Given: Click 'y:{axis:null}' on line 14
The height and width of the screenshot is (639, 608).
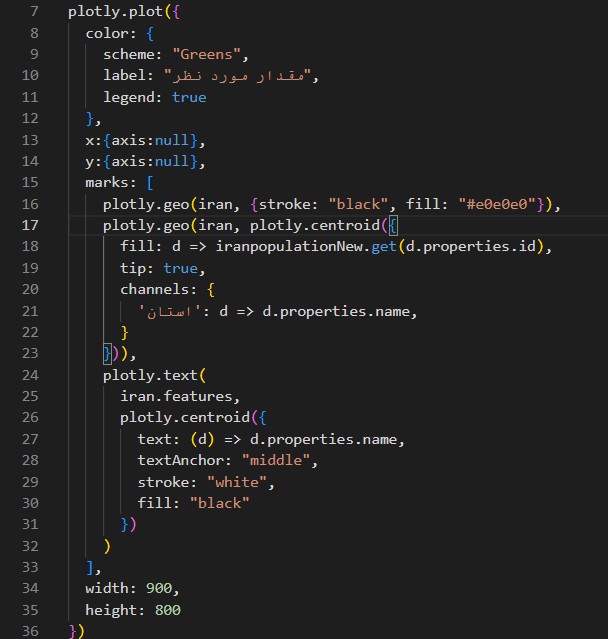Looking at the screenshot, I should (x=141, y=162).
